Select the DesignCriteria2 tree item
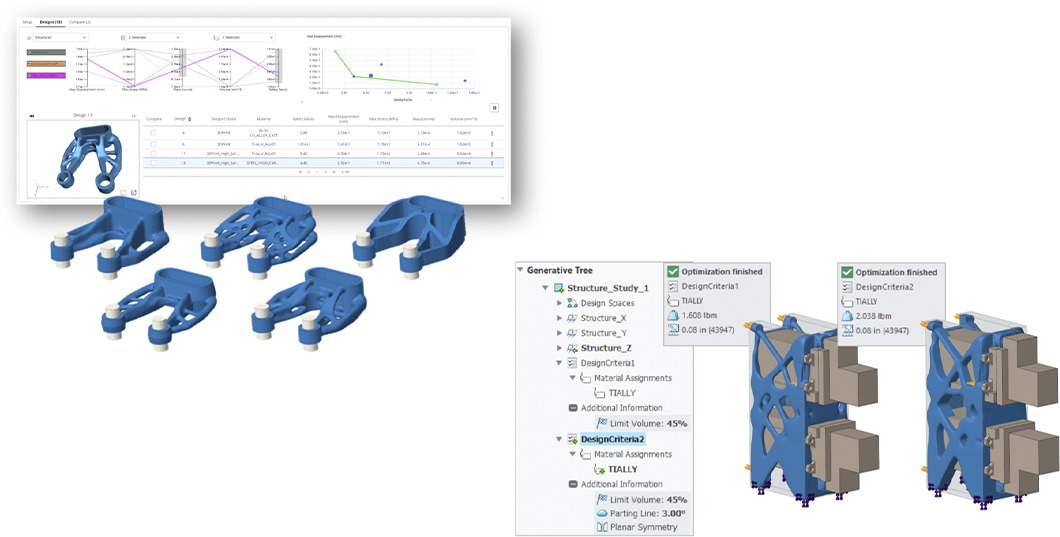 tap(614, 438)
